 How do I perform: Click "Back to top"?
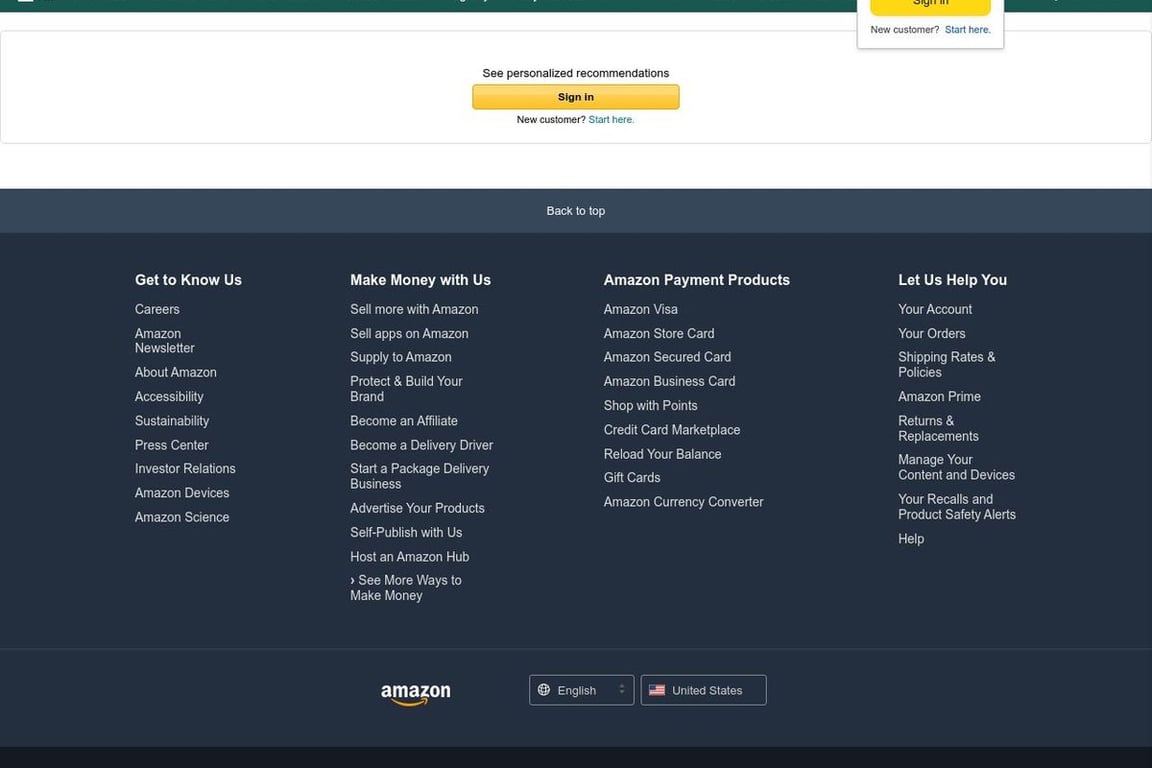point(575,210)
